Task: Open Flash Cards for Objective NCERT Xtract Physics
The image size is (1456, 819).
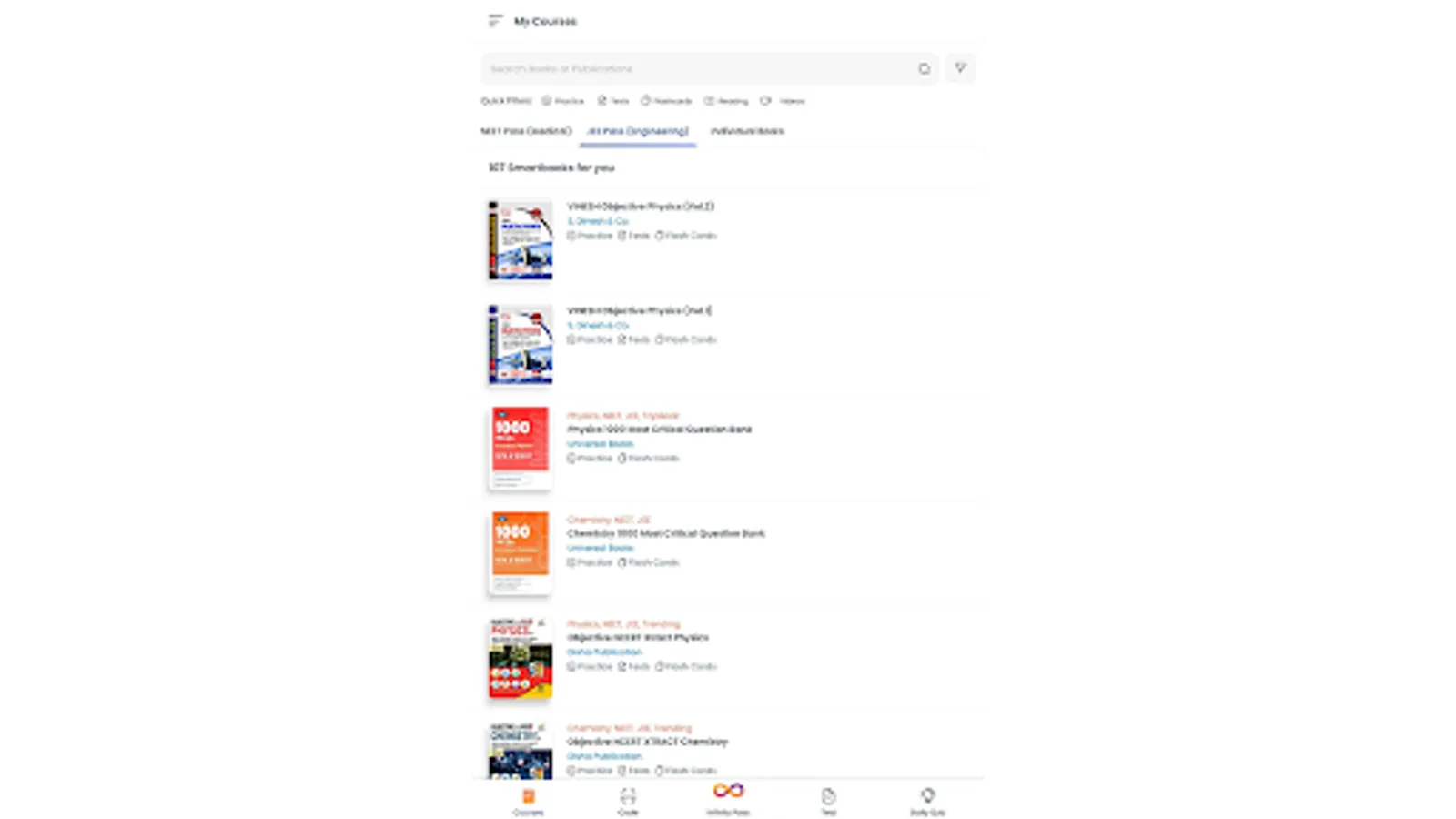Action: pos(687,666)
